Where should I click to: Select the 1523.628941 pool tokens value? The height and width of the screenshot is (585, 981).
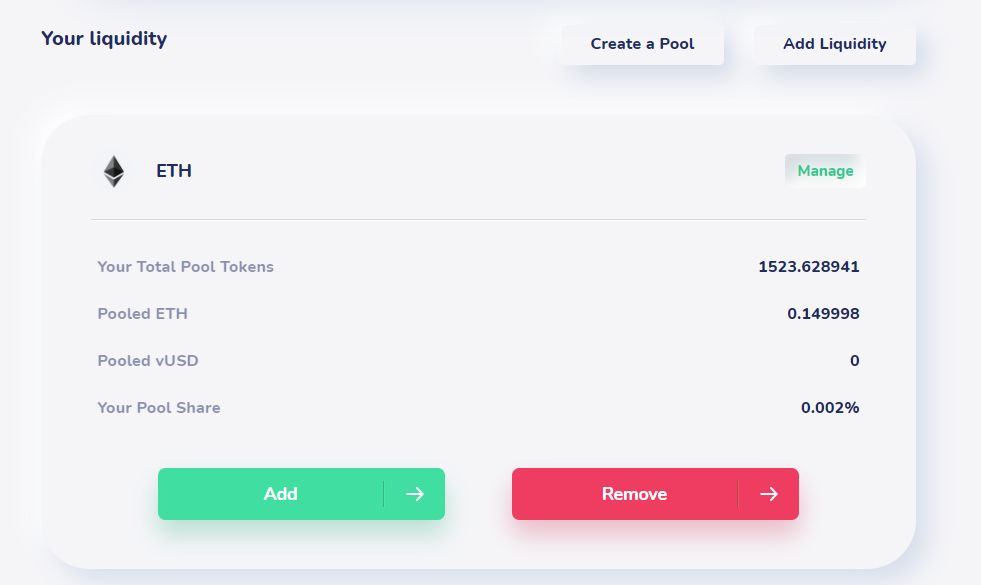[808, 267]
